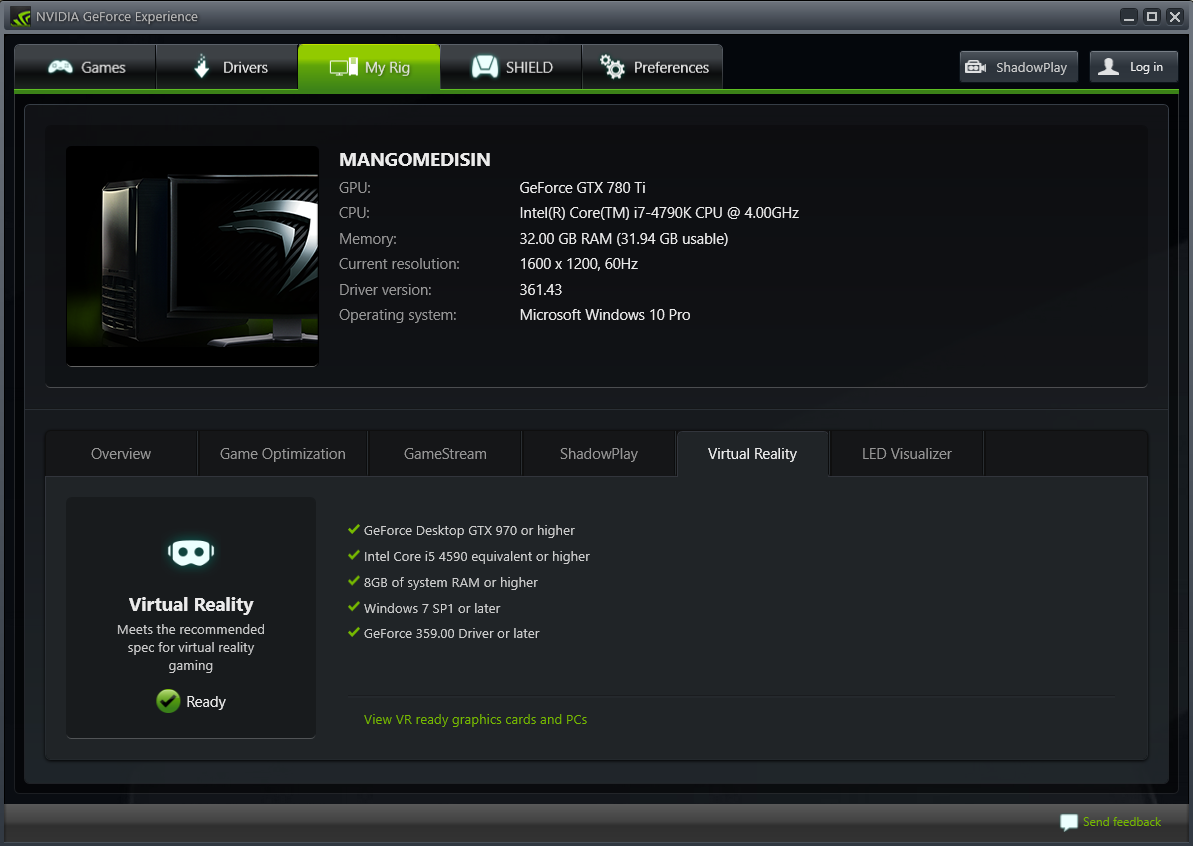Image resolution: width=1193 pixels, height=846 pixels.
Task: Click checkmark beside Intel Core i5 4590
Action: (354, 555)
